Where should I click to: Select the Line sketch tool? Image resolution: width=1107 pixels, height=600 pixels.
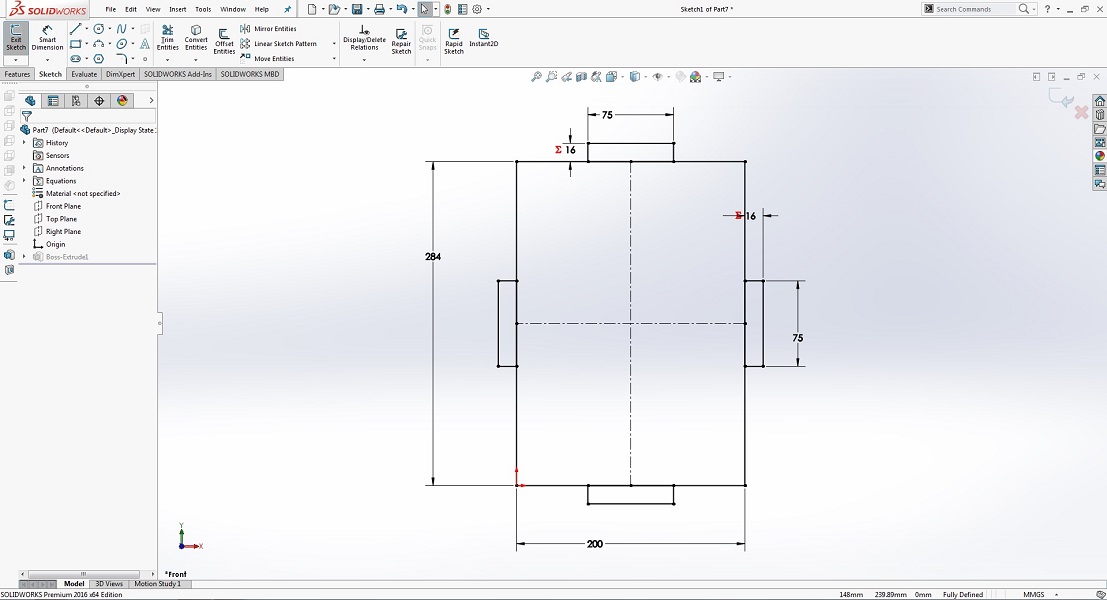[x=76, y=29]
